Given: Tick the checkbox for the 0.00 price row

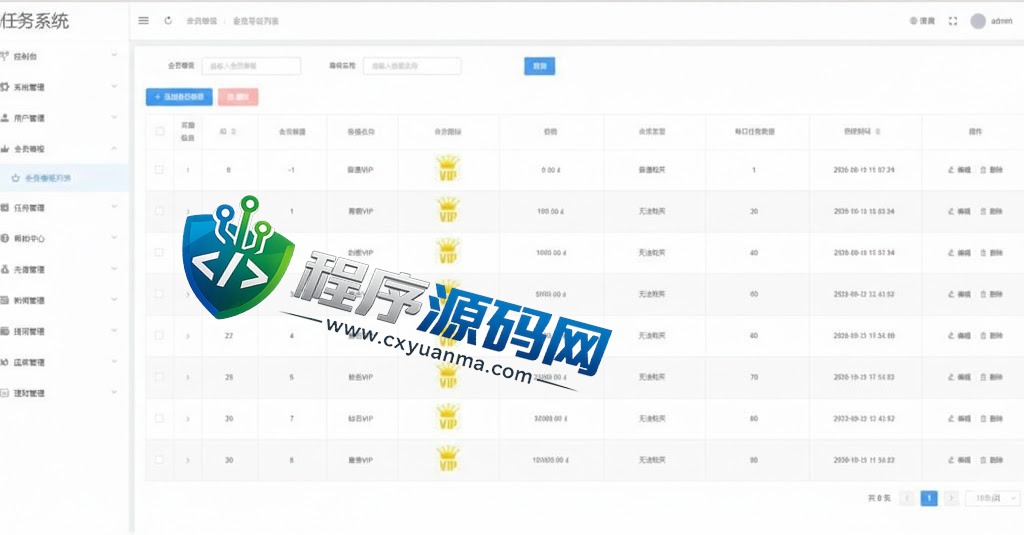Looking at the screenshot, I should (x=159, y=169).
